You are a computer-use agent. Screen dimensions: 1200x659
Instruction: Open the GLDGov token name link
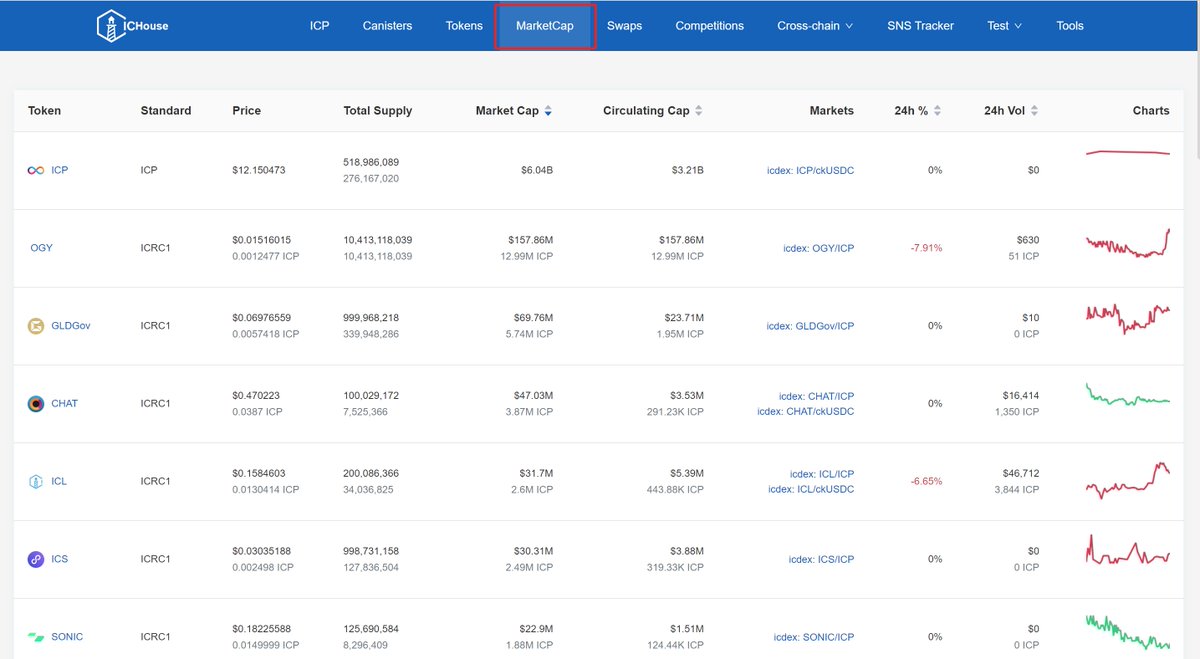coord(71,326)
